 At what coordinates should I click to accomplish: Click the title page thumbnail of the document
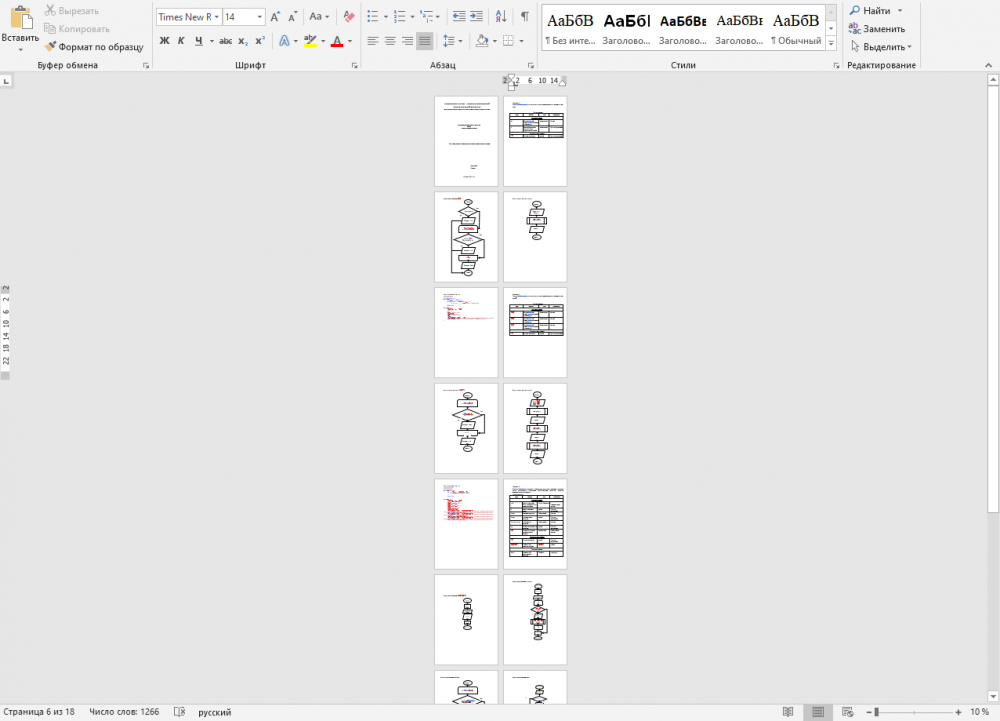466,141
